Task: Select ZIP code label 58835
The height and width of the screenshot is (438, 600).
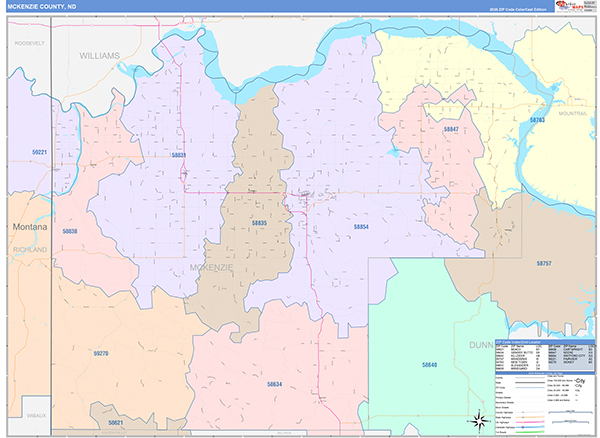Action: coord(259,223)
